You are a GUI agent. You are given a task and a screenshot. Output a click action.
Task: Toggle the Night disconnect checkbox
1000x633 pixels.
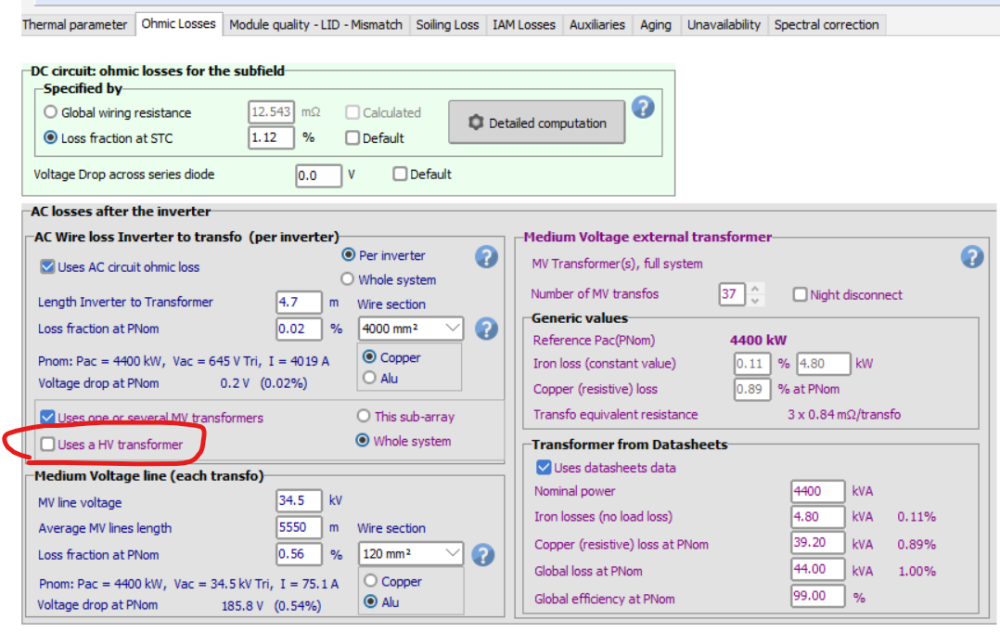tap(800, 295)
